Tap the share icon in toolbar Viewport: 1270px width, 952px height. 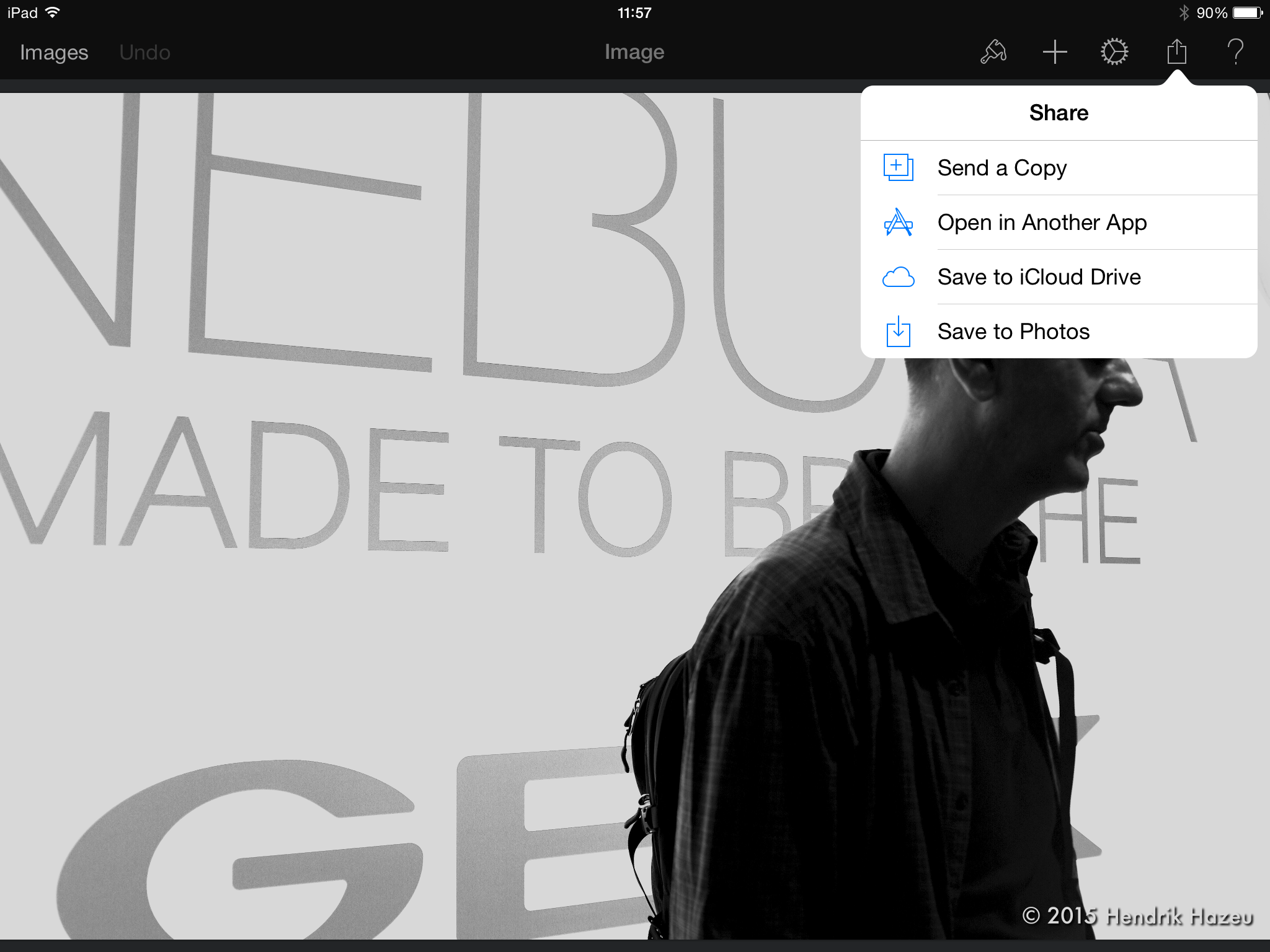(1176, 51)
